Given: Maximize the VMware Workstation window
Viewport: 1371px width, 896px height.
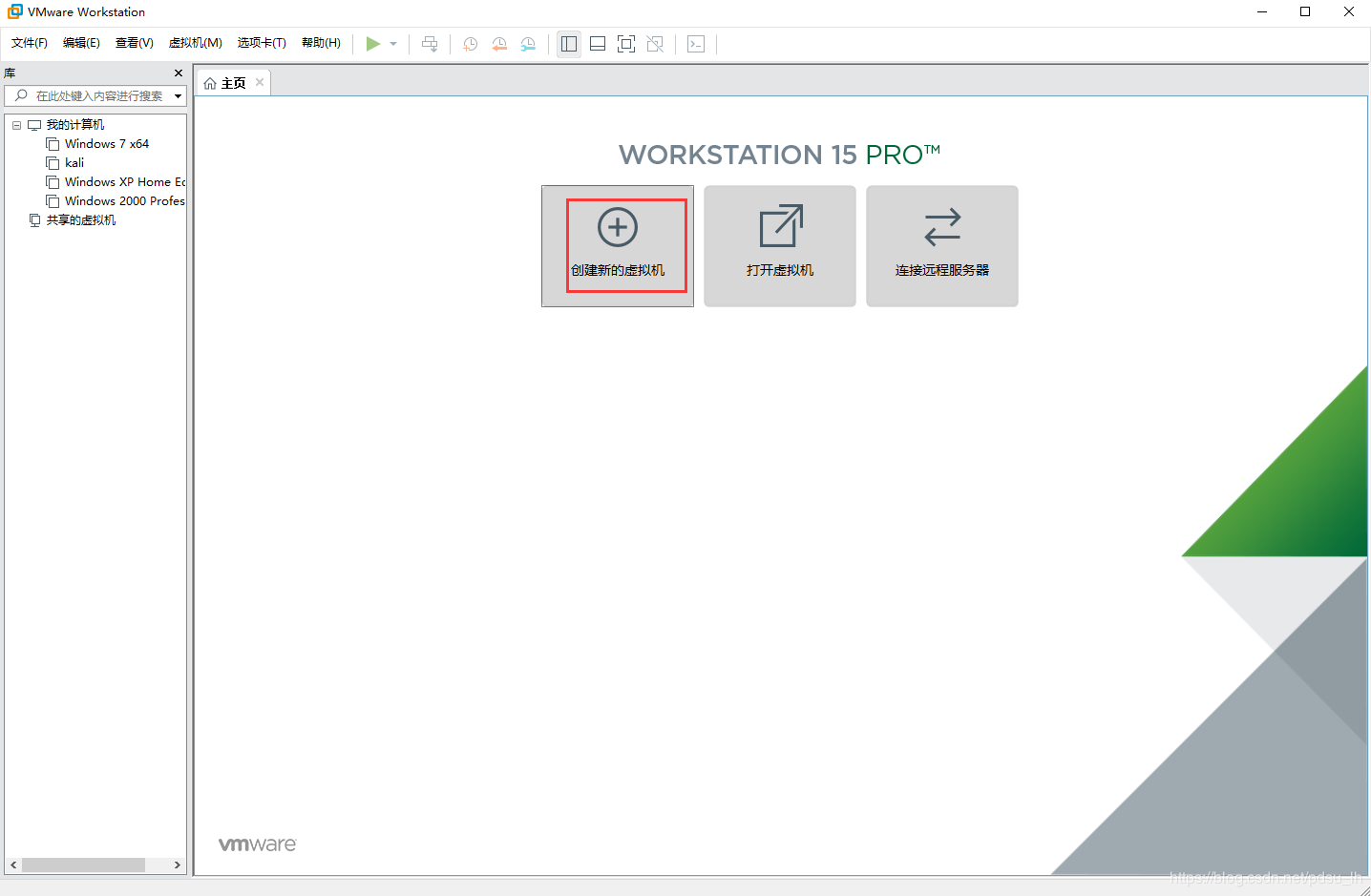Looking at the screenshot, I should click(x=1305, y=11).
